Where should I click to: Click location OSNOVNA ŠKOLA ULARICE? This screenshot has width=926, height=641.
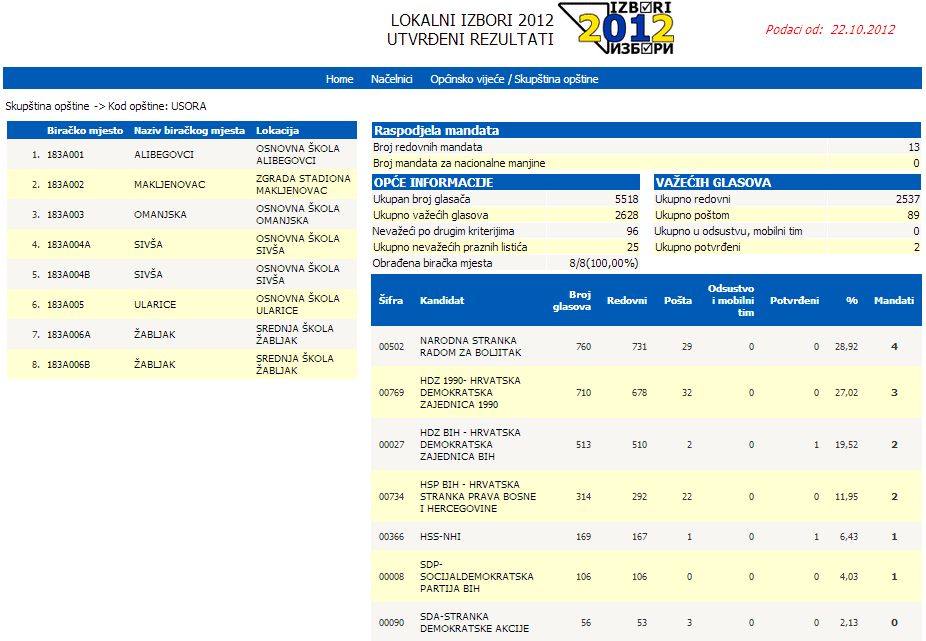(x=298, y=304)
